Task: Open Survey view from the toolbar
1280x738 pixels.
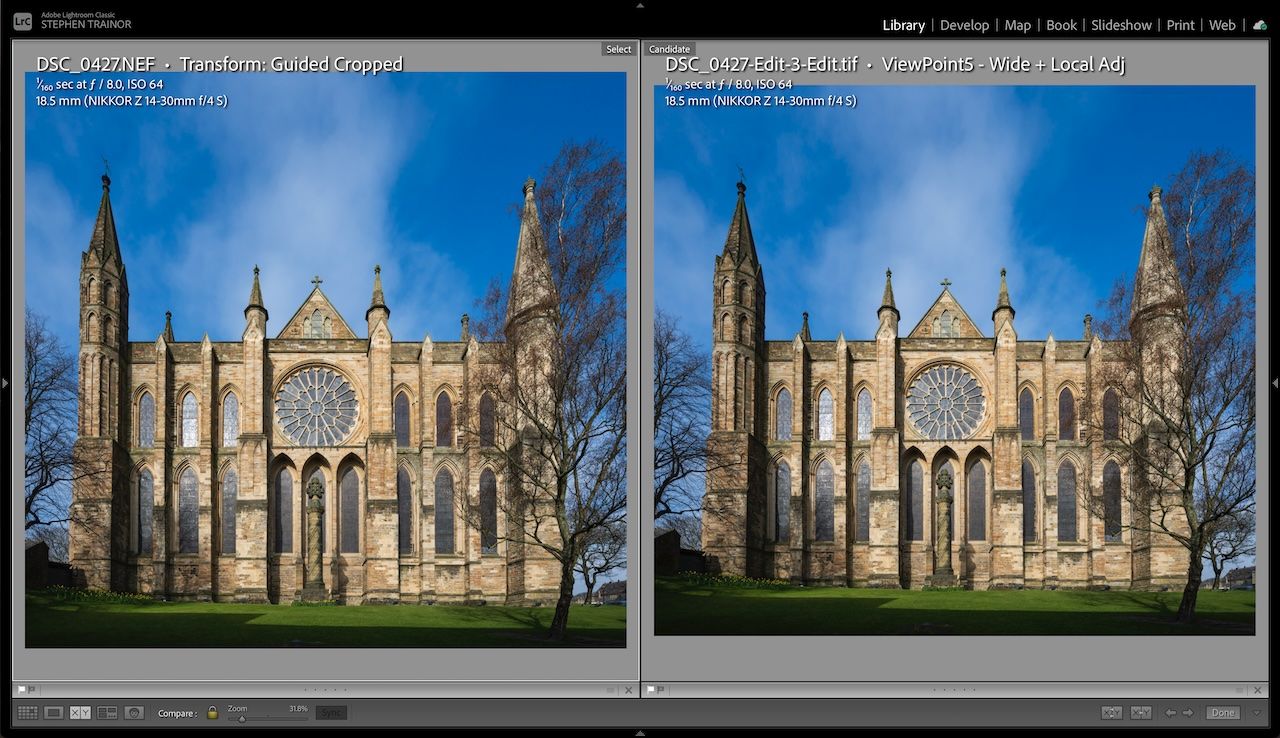Action: point(106,712)
